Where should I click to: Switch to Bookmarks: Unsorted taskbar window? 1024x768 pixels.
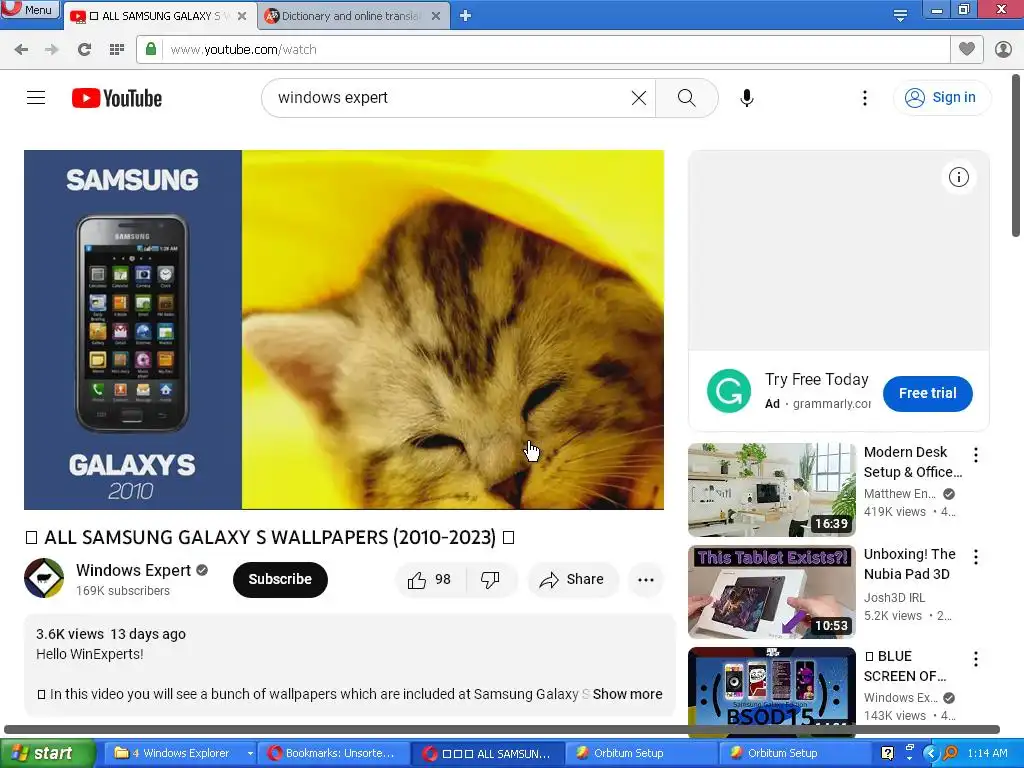pyautogui.click(x=333, y=754)
